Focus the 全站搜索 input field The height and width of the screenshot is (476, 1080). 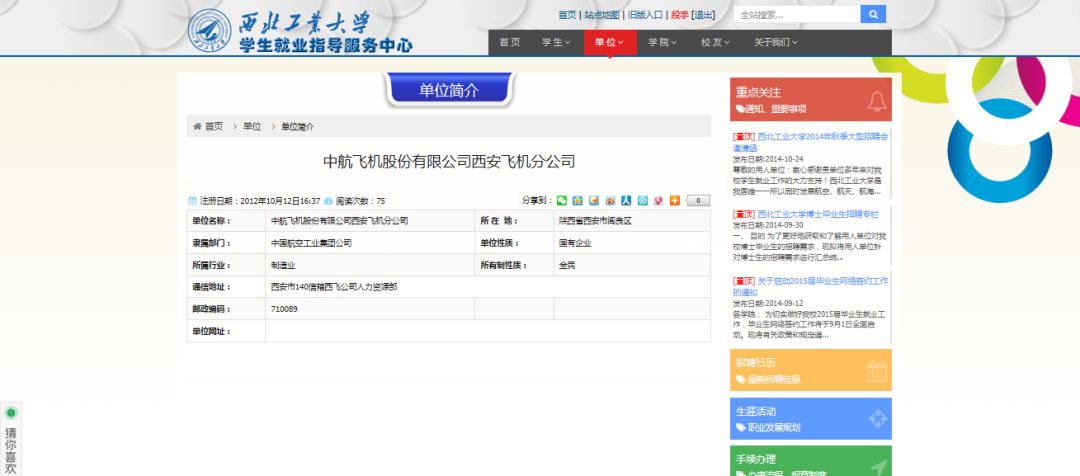[x=797, y=14]
